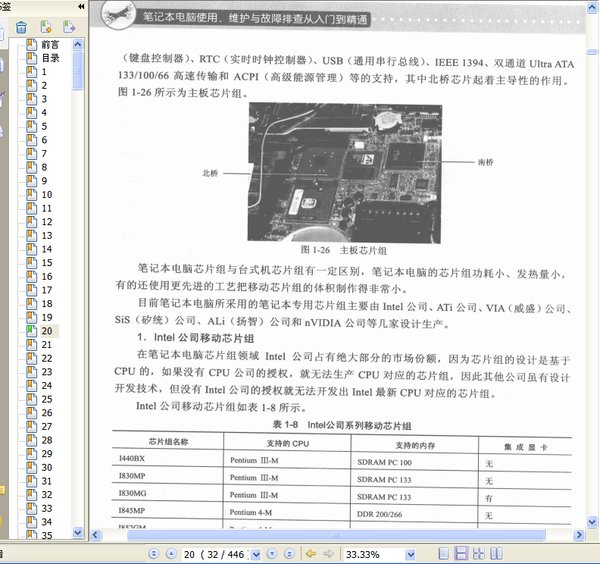The height and width of the screenshot is (564, 600).
Task: Open bookmark 前言
Action: point(51,45)
